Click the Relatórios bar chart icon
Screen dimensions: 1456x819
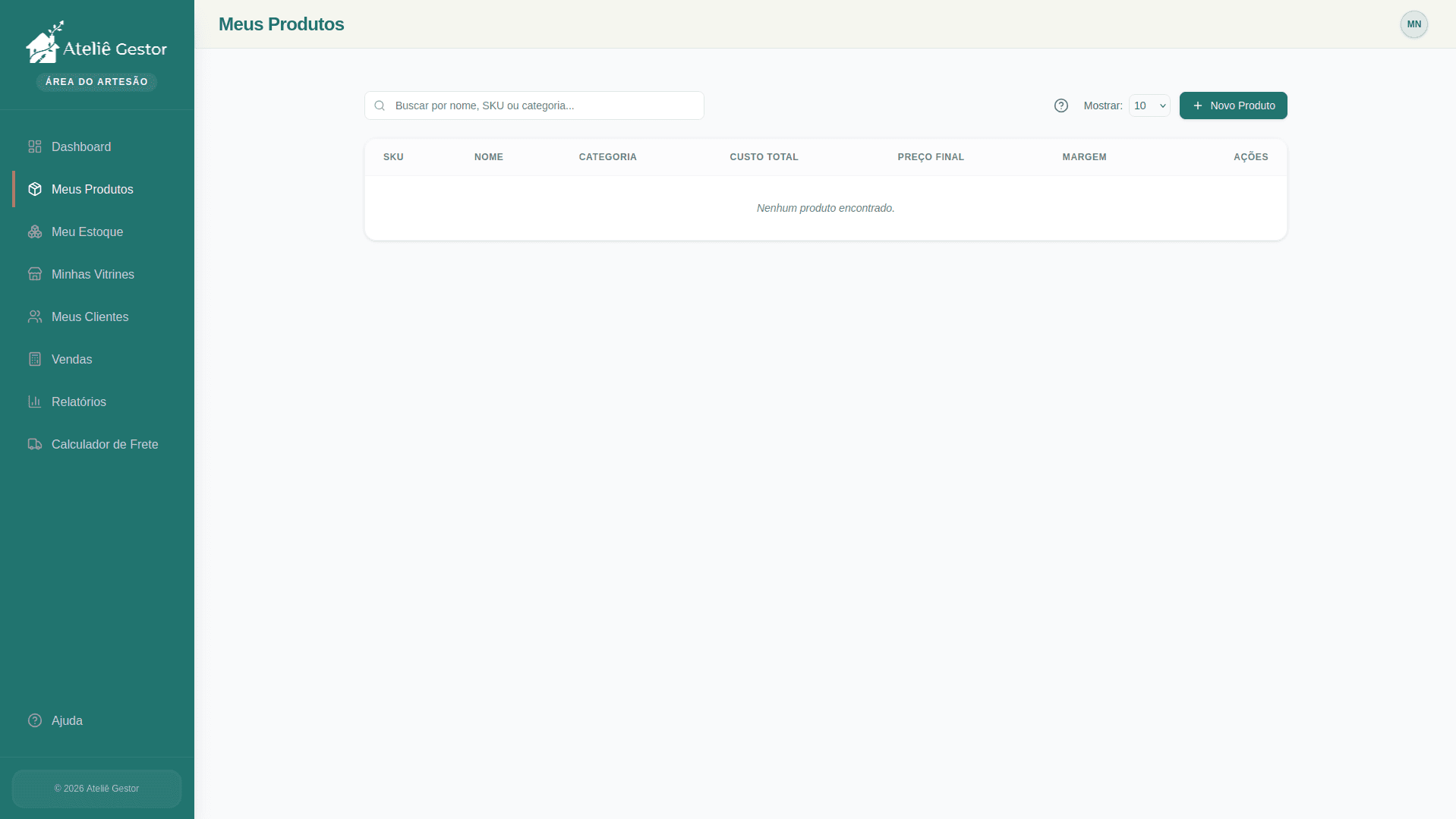click(35, 402)
